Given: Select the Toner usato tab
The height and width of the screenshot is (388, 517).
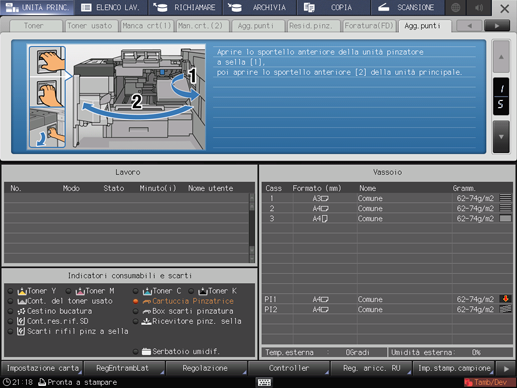Looking at the screenshot, I should tap(90, 26).
